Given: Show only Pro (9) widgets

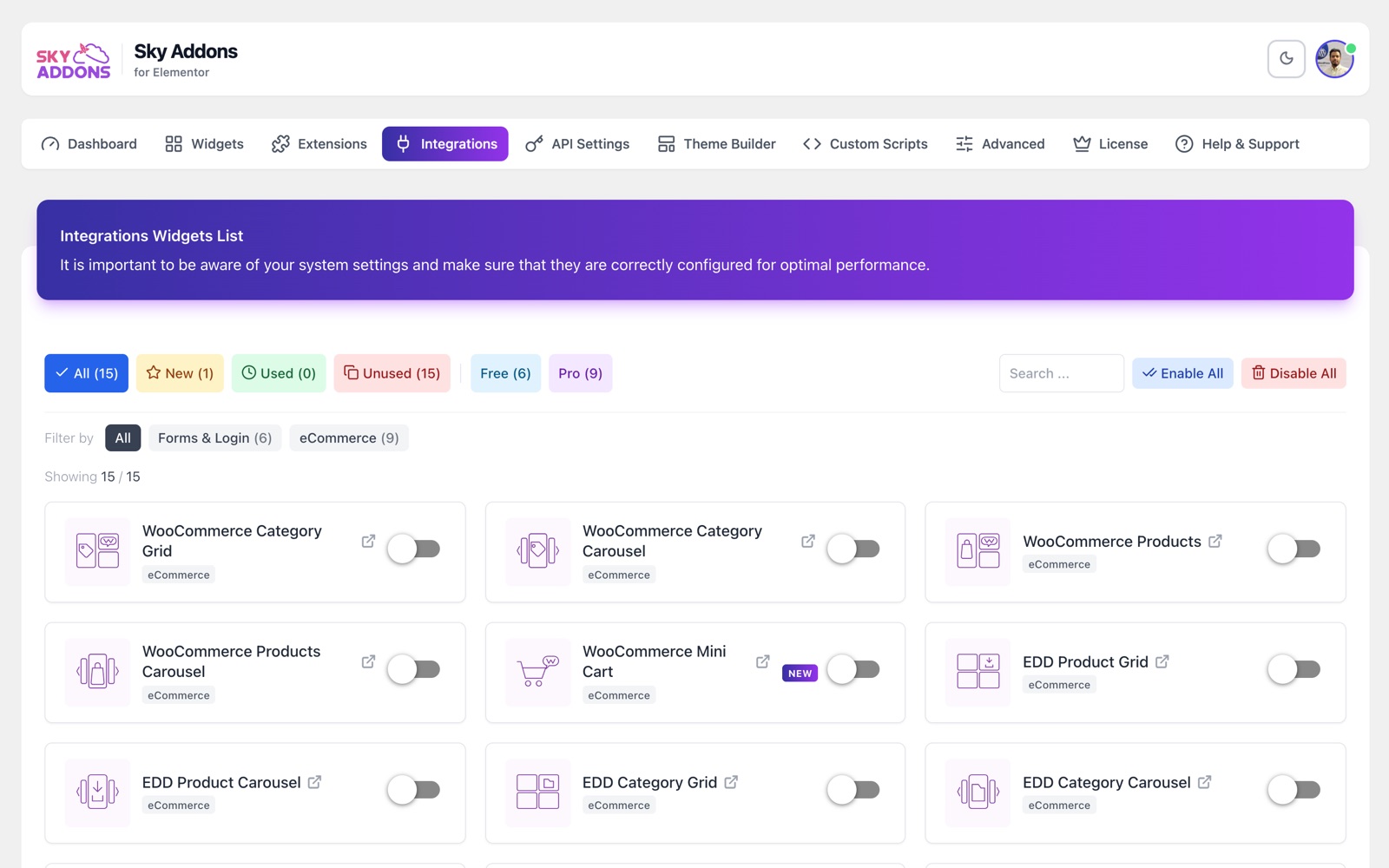Looking at the screenshot, I should tap(581, 373).
